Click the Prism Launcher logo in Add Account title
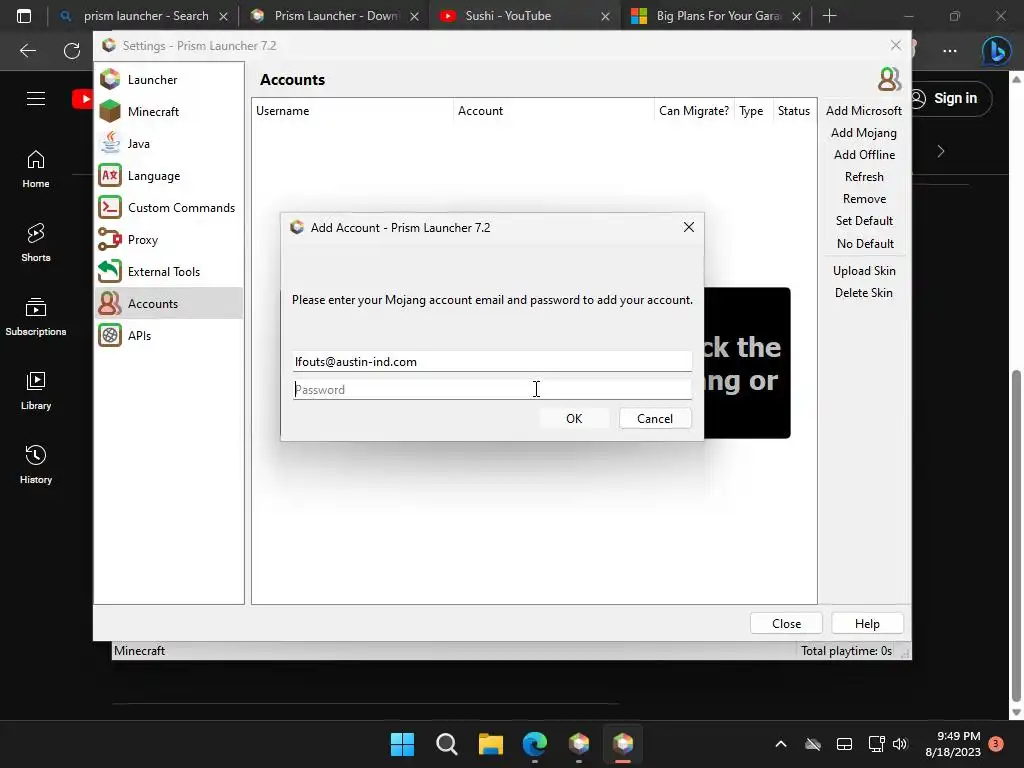Image resolution: width=1024 pixels, height=768 pixels. pos(297,227)
